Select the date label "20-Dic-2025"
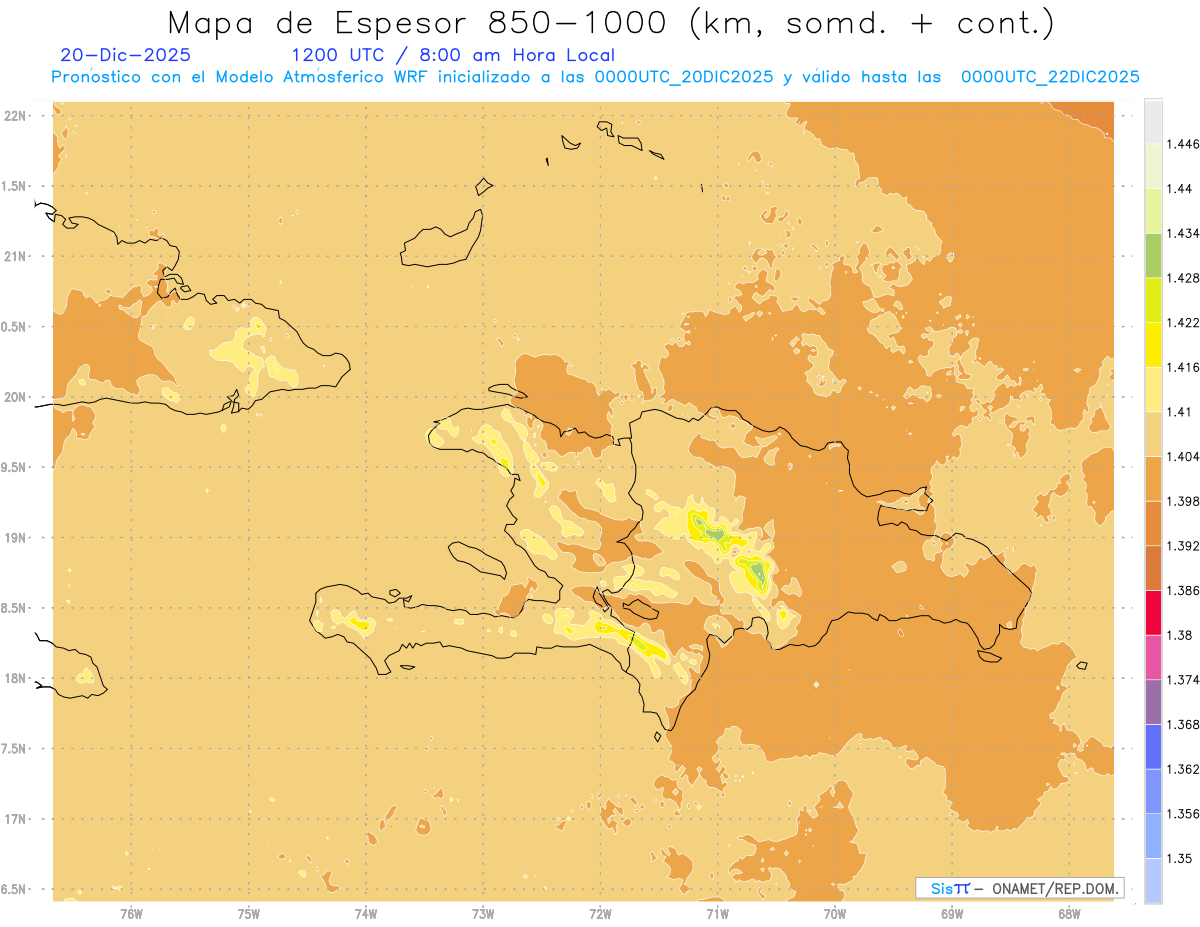The height and width of the screenshot is (927, 1200). click(x=126, y=55)
